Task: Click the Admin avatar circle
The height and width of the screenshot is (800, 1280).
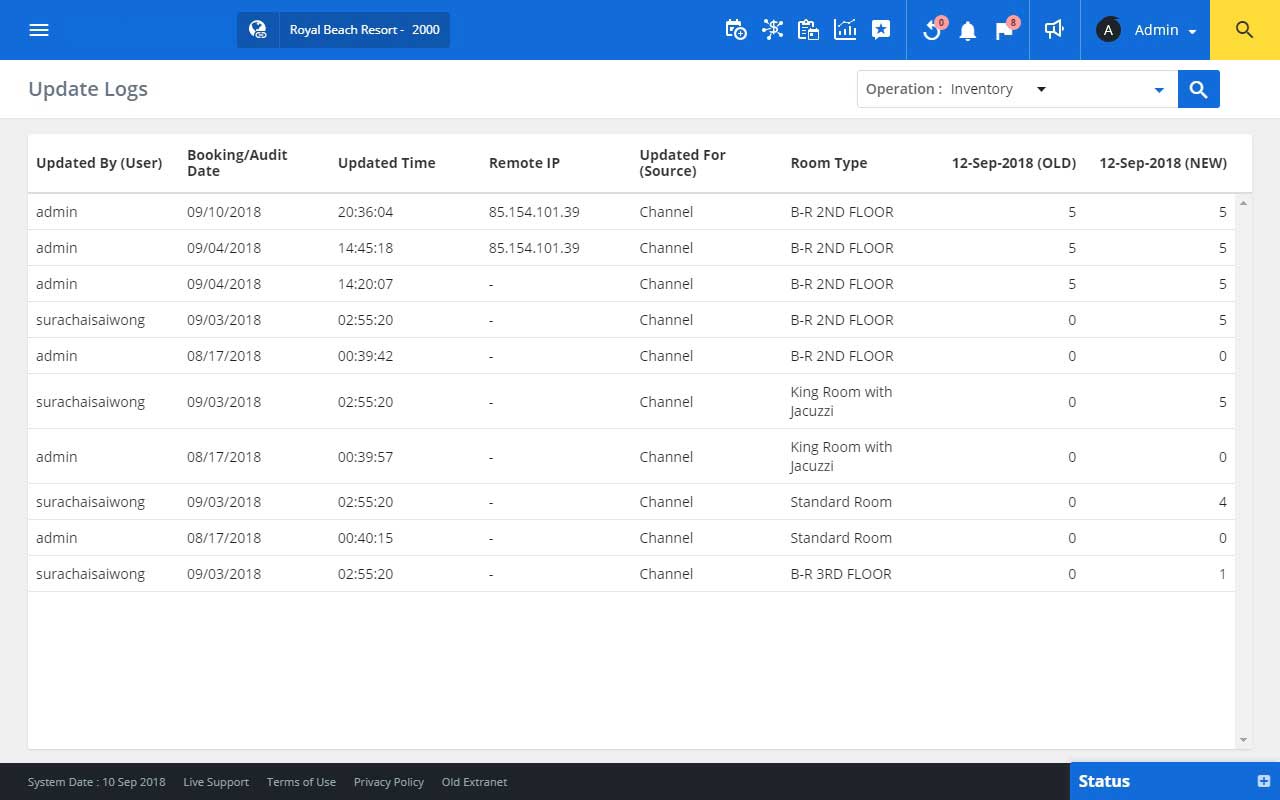Action: 1108,30
